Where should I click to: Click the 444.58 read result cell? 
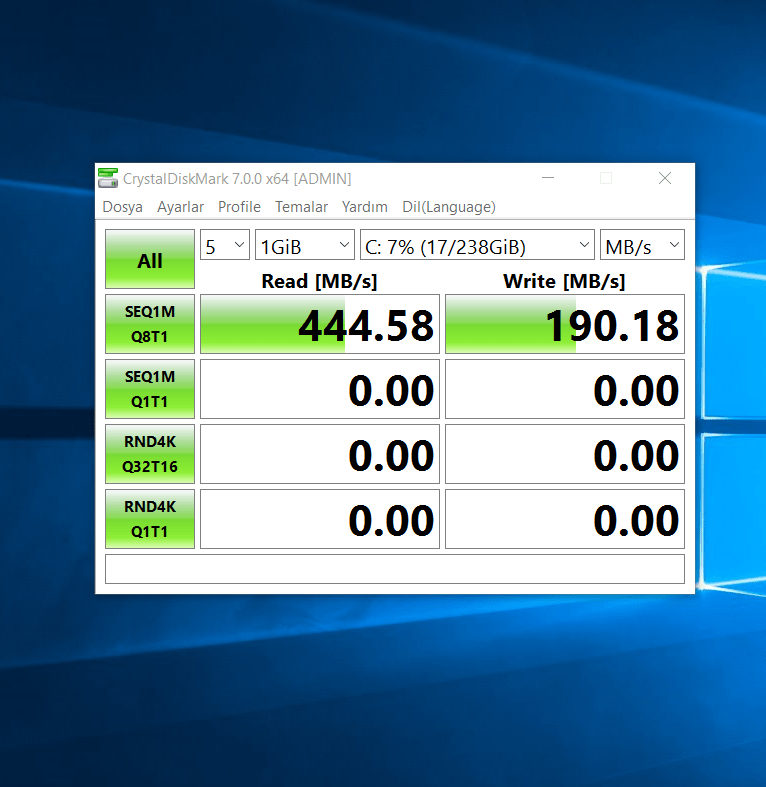click(320, 324)
